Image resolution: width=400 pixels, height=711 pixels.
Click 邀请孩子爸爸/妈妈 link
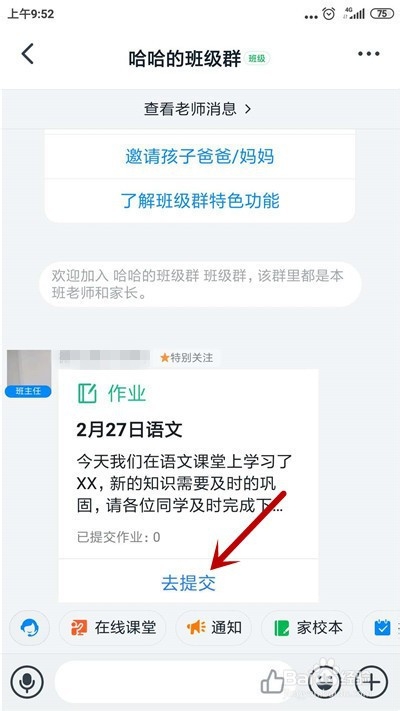(x=200, y=156)
